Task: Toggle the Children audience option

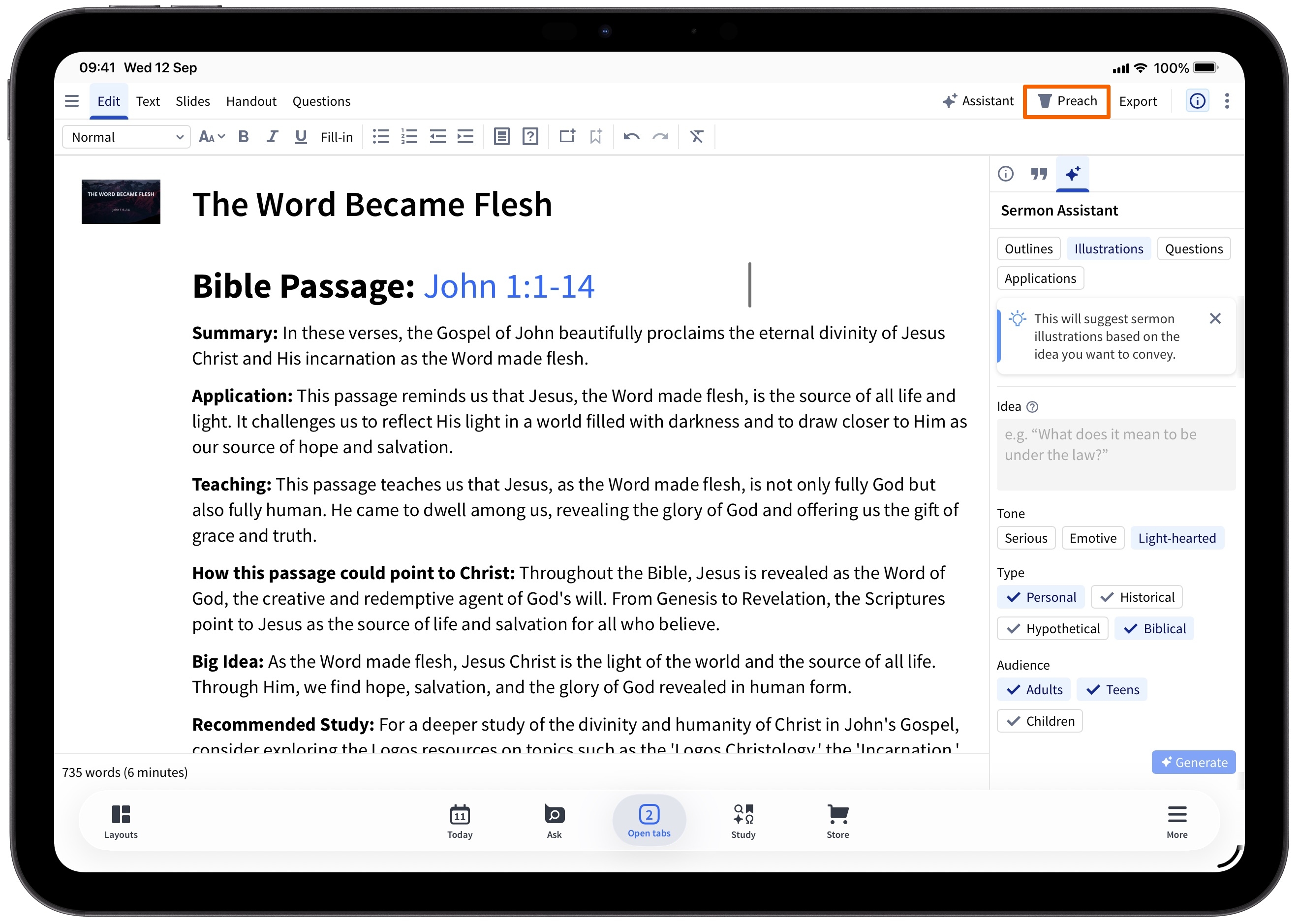Action: pyautogui.click(x=1040, y=721)
